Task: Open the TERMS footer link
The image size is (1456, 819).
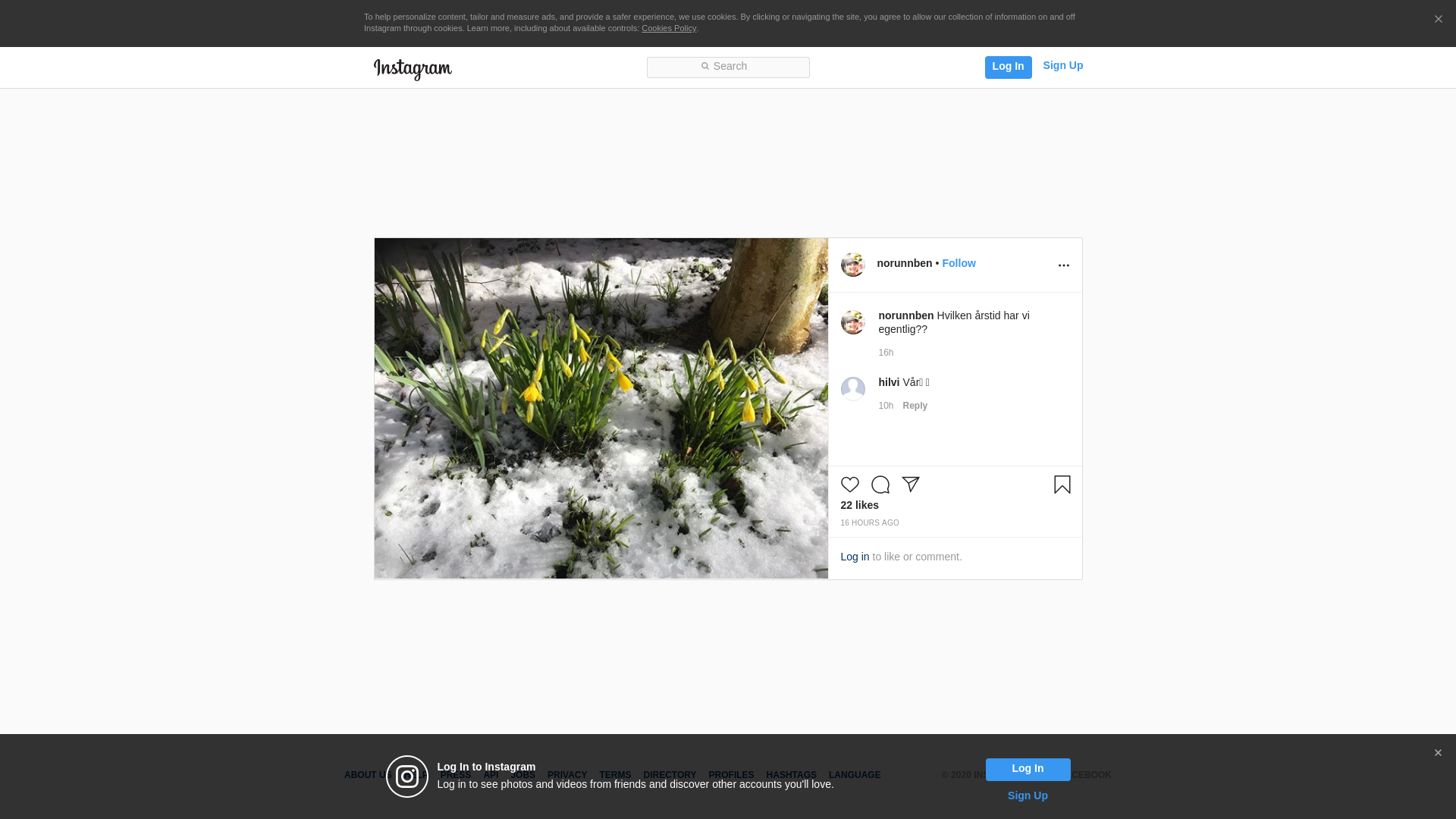Action: click(x=615, y=776)
